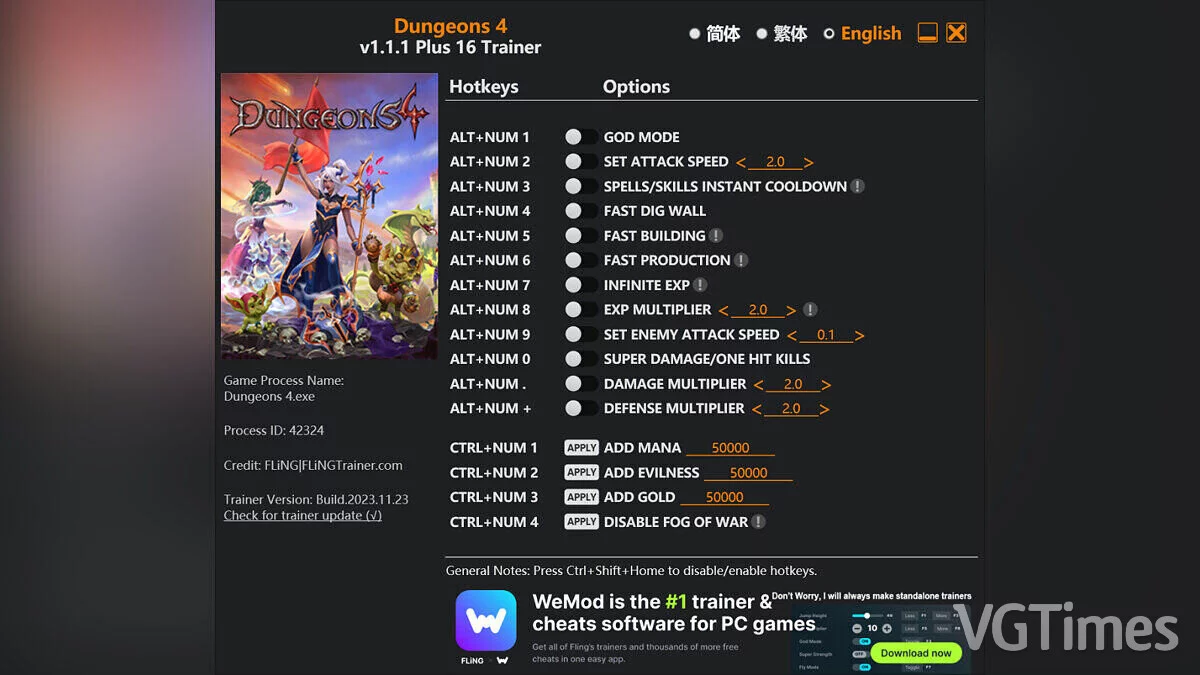Click info icon next to Disable Fog of War
Image resolution: width=1200 pixels, height=675 pixels.
pyautogui.click(x=759, y=522)
